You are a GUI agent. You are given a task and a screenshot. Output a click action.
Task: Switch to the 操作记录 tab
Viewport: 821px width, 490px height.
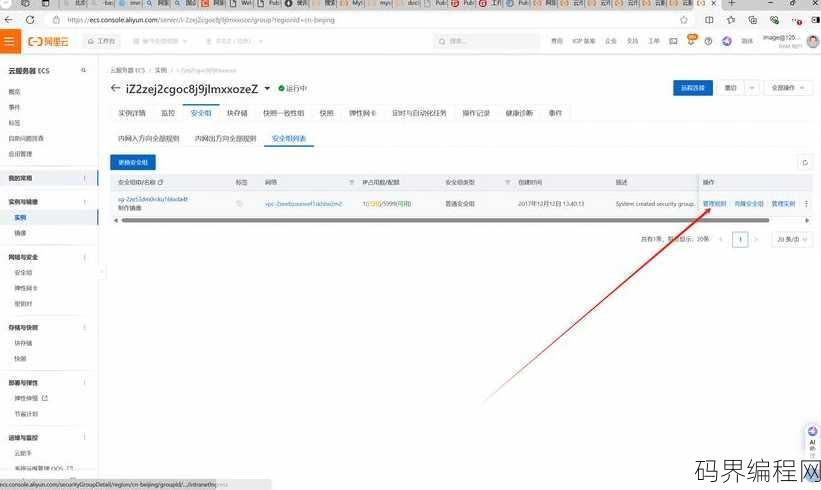475,113
